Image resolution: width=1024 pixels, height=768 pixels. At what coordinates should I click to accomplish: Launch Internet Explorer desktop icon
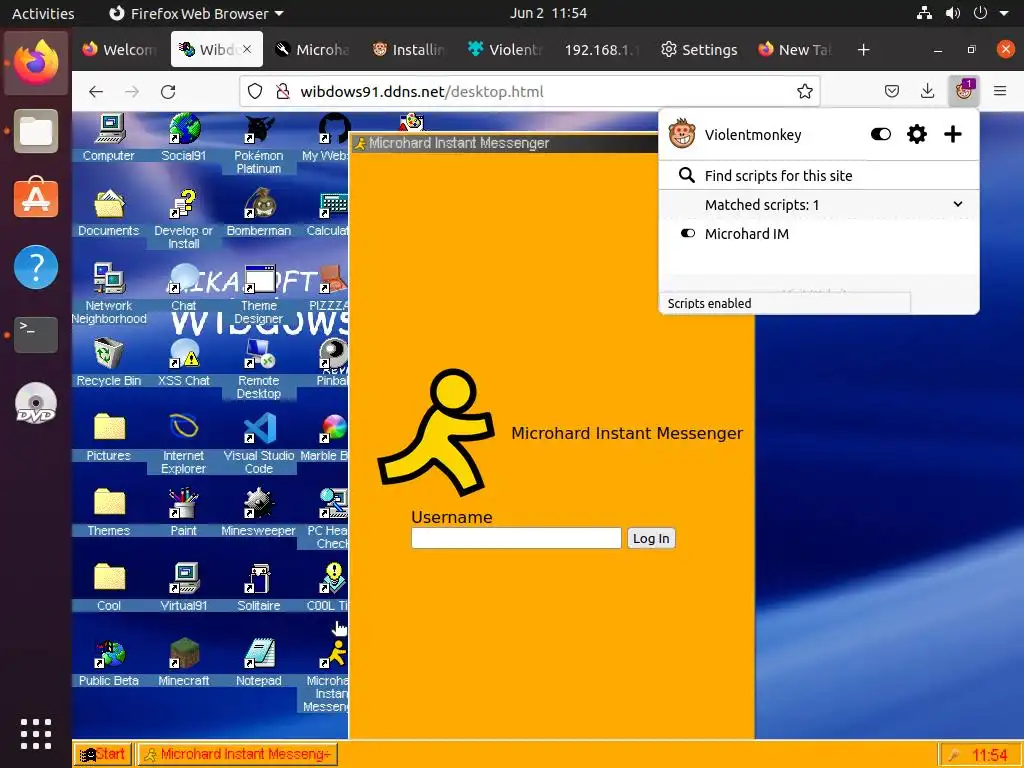(x=184, y=444)
